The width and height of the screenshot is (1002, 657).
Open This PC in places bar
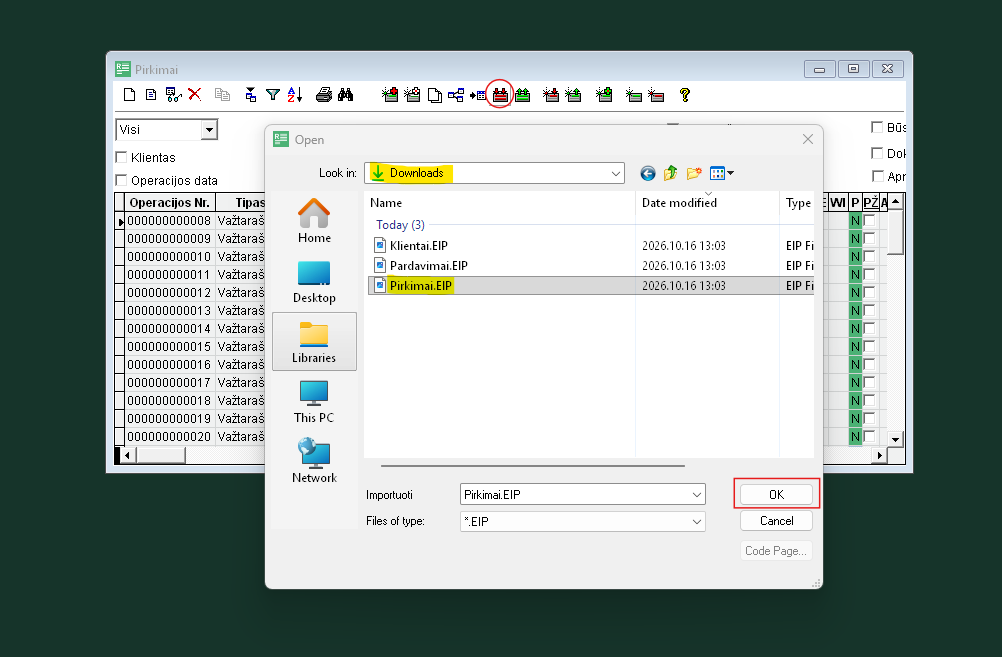(x=314, y=401)
